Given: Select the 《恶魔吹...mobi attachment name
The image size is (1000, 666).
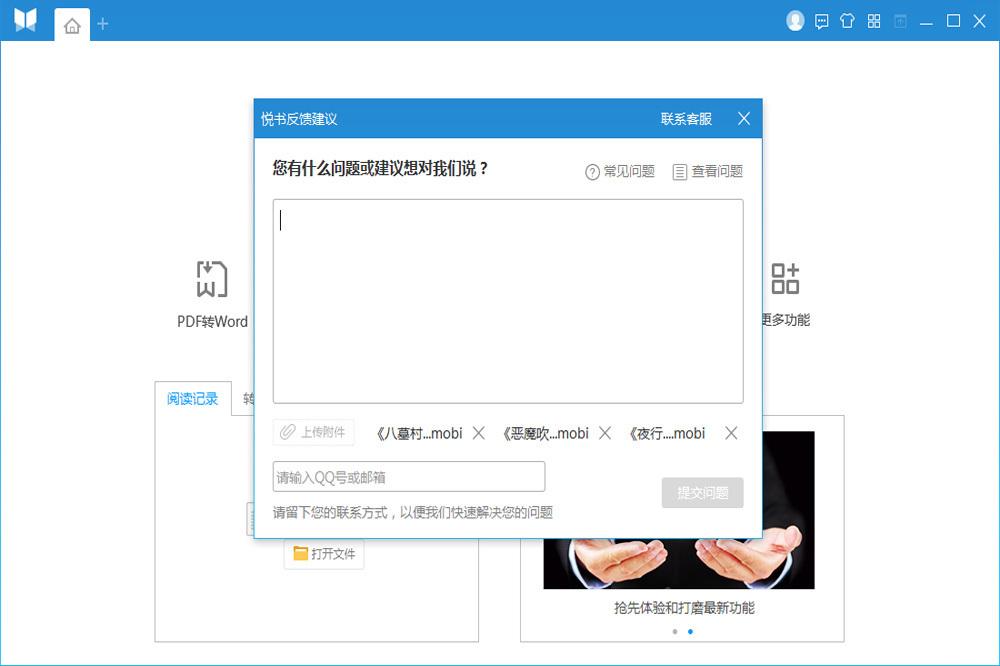Looking at the screenshot, I should [544, 433].
